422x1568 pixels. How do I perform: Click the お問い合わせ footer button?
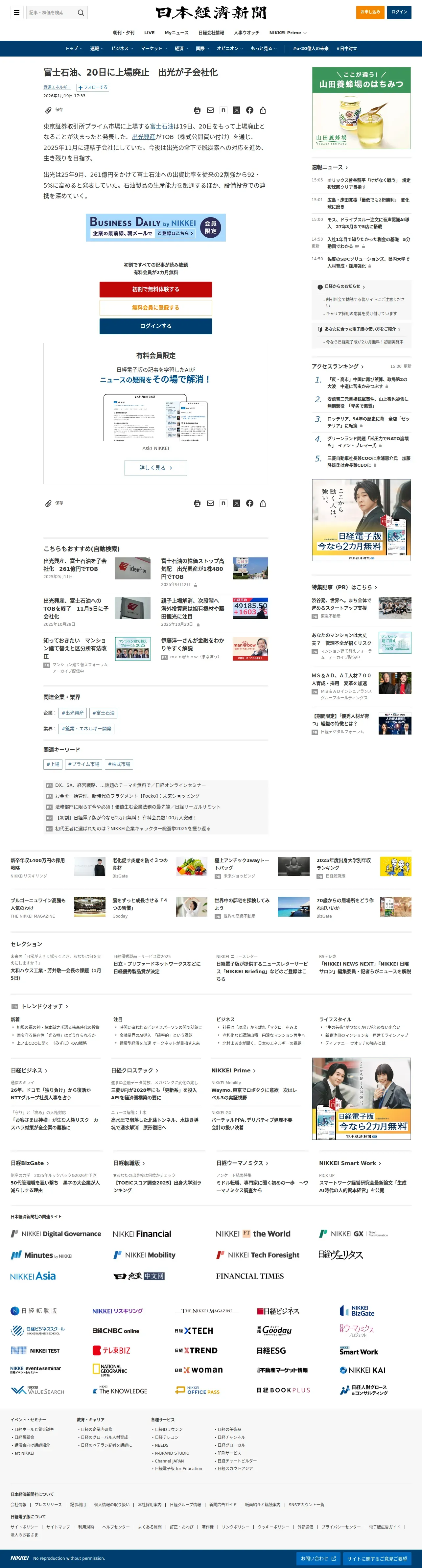click(x=318, y=1559)
